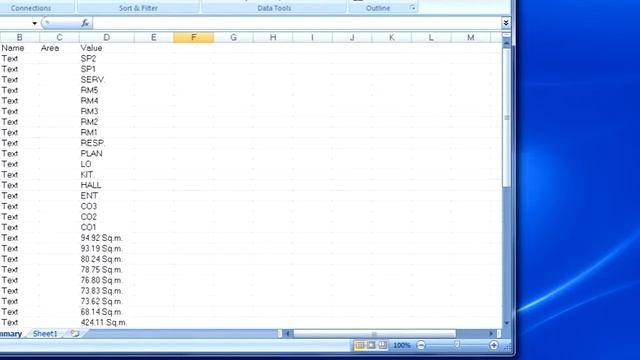640x360 pixels.
Task: Select the cell containing SP2
Action: 107,59
